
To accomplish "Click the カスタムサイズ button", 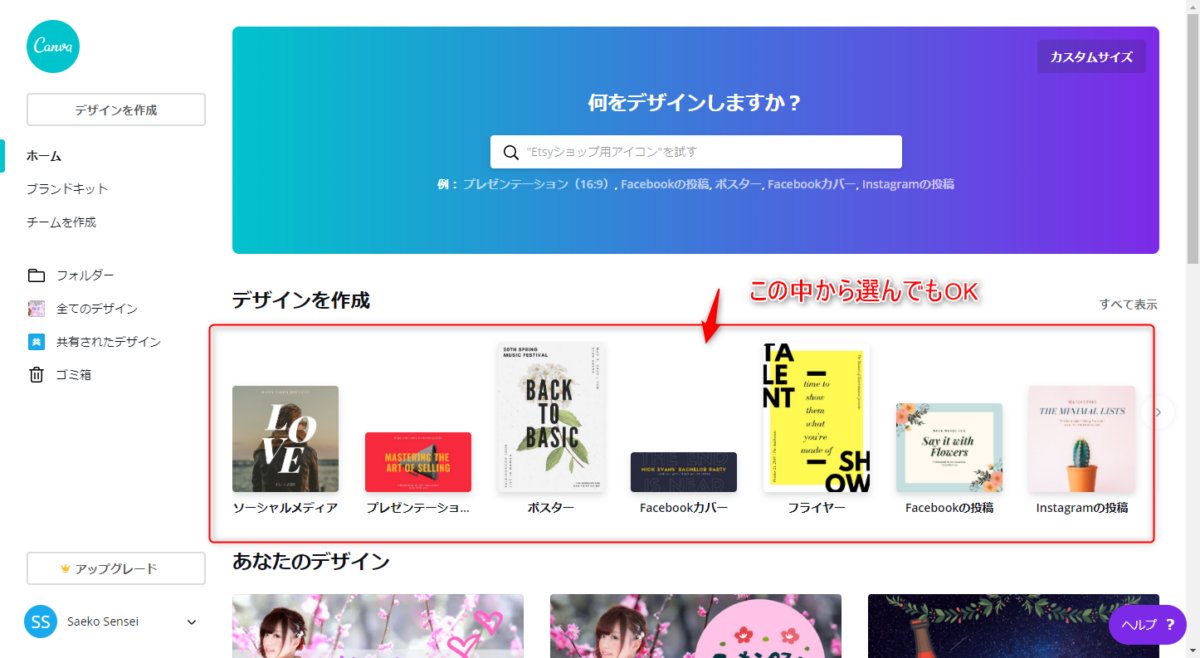I will point(1091,57).
